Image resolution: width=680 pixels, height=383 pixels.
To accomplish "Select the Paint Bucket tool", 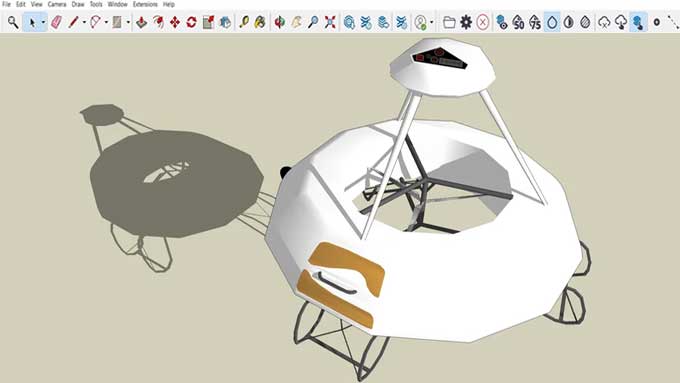I will pos(260,22).
